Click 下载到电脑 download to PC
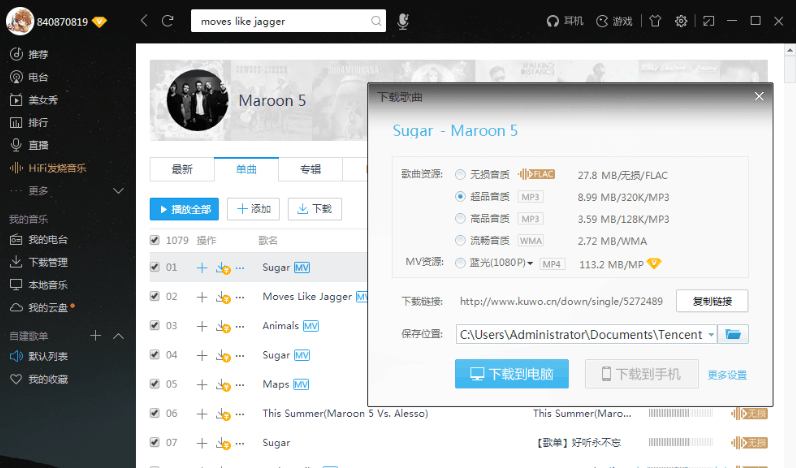The image size is (796, 468). pyautogui.click(x=512, y=374)
